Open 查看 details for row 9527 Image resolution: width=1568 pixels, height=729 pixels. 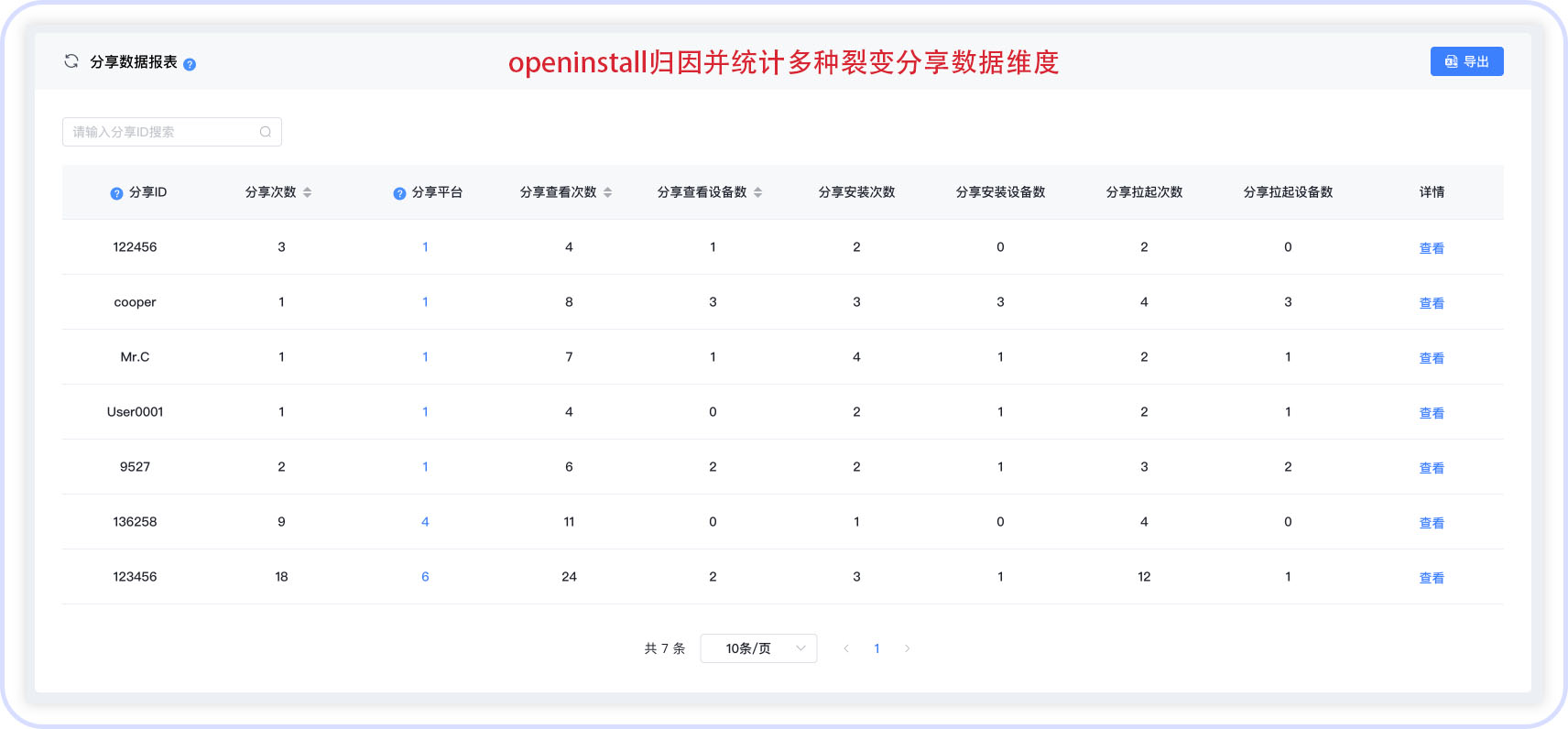point(1432,468)
